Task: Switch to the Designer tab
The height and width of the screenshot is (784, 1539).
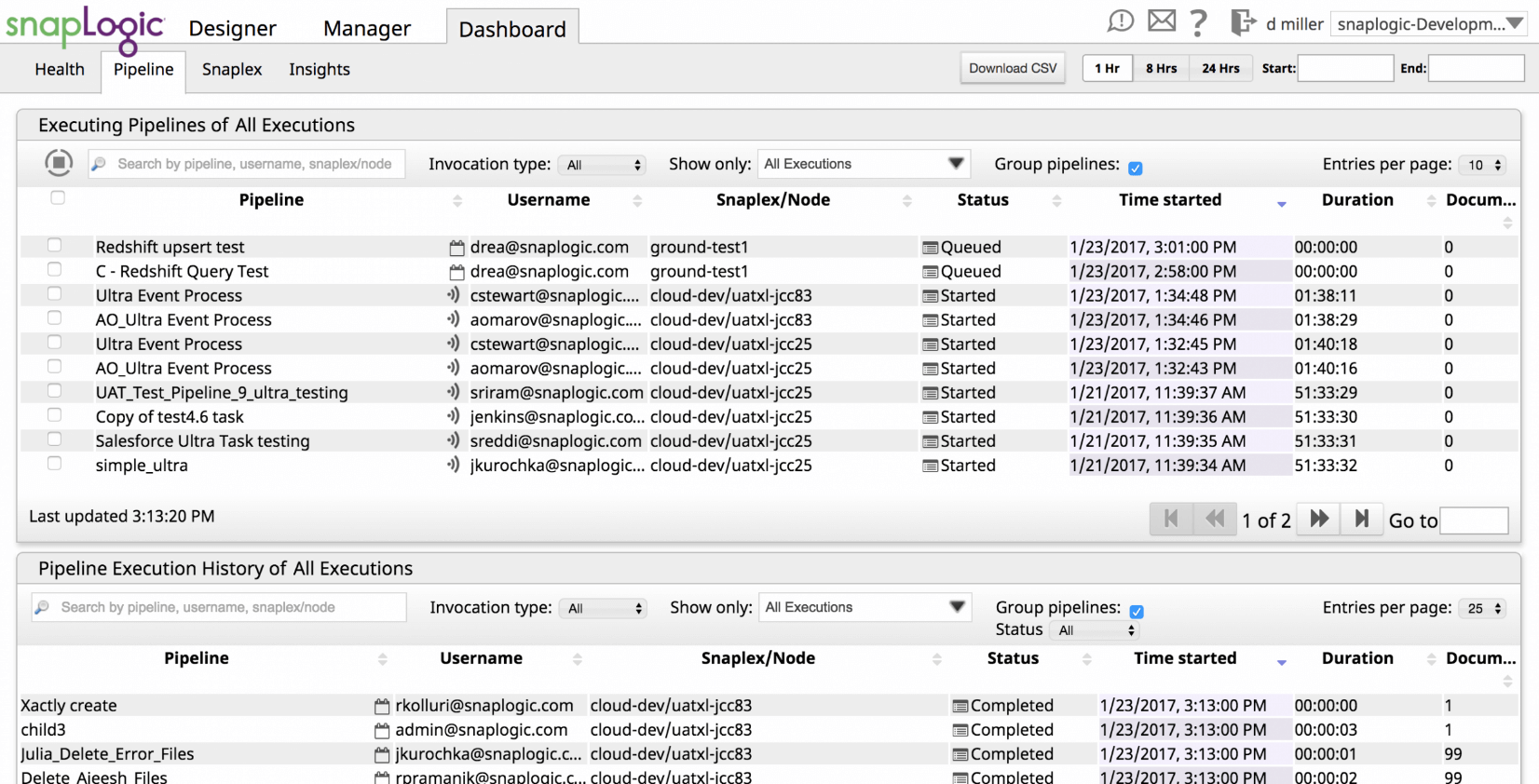Action: pyautogui.click(x=233, y=29)
